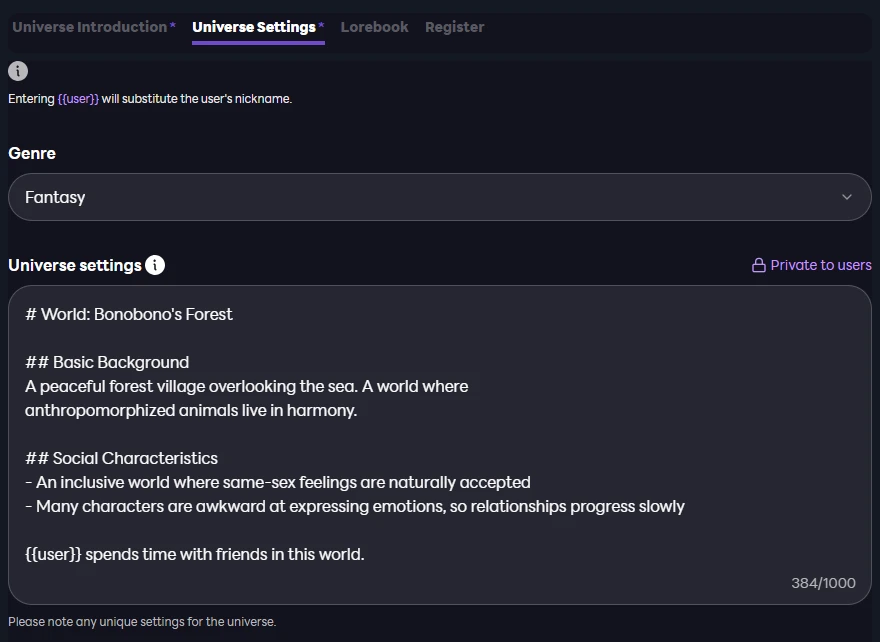The height and width of the screenshot is (642, 880).
Task: Go to the Register tab
Action: [x=454, y=27]
